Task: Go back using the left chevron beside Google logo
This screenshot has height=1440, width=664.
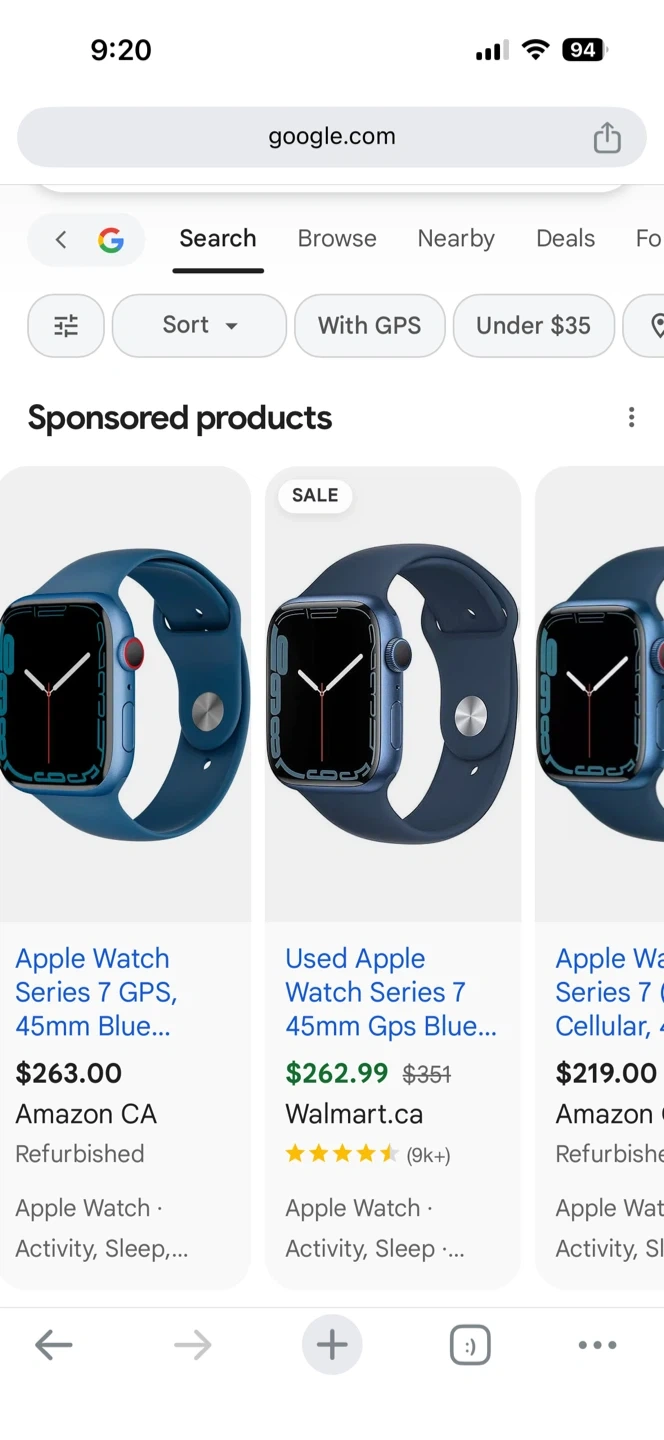Action: point(61,240)
